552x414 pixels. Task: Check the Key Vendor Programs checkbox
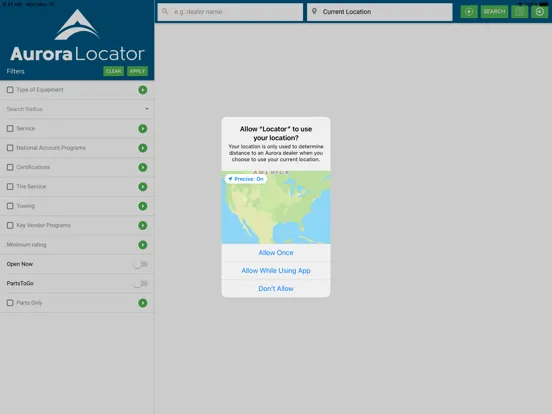coord(10,225)
